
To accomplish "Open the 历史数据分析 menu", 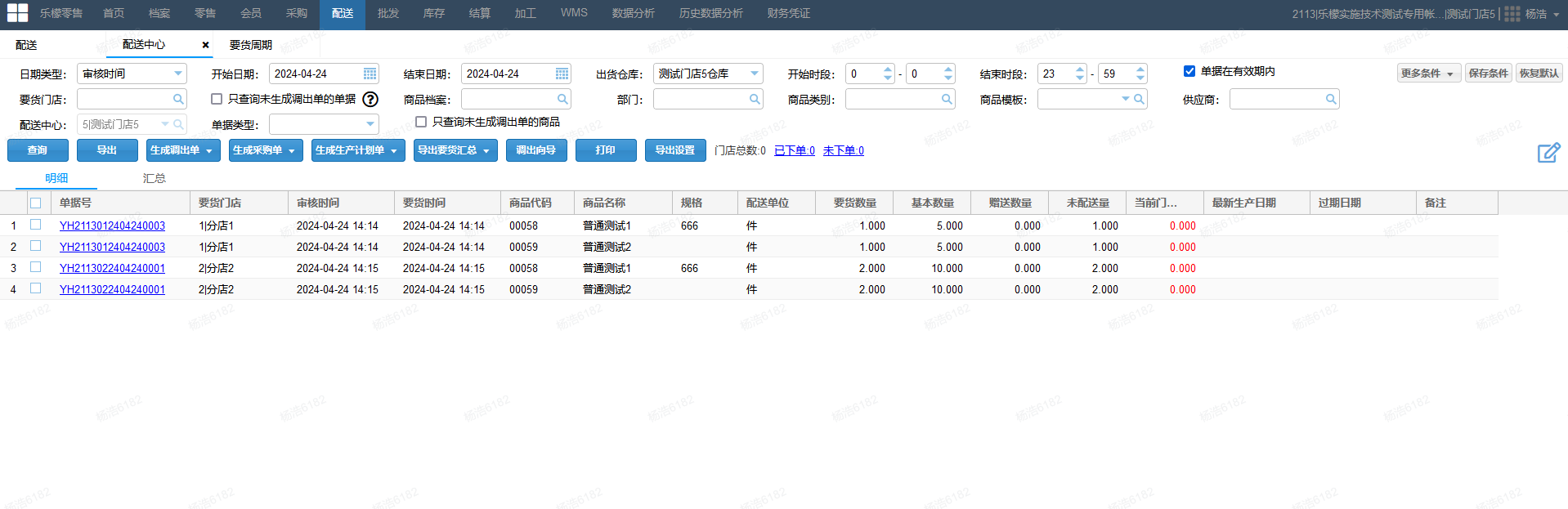I will [x=711, y=13].
